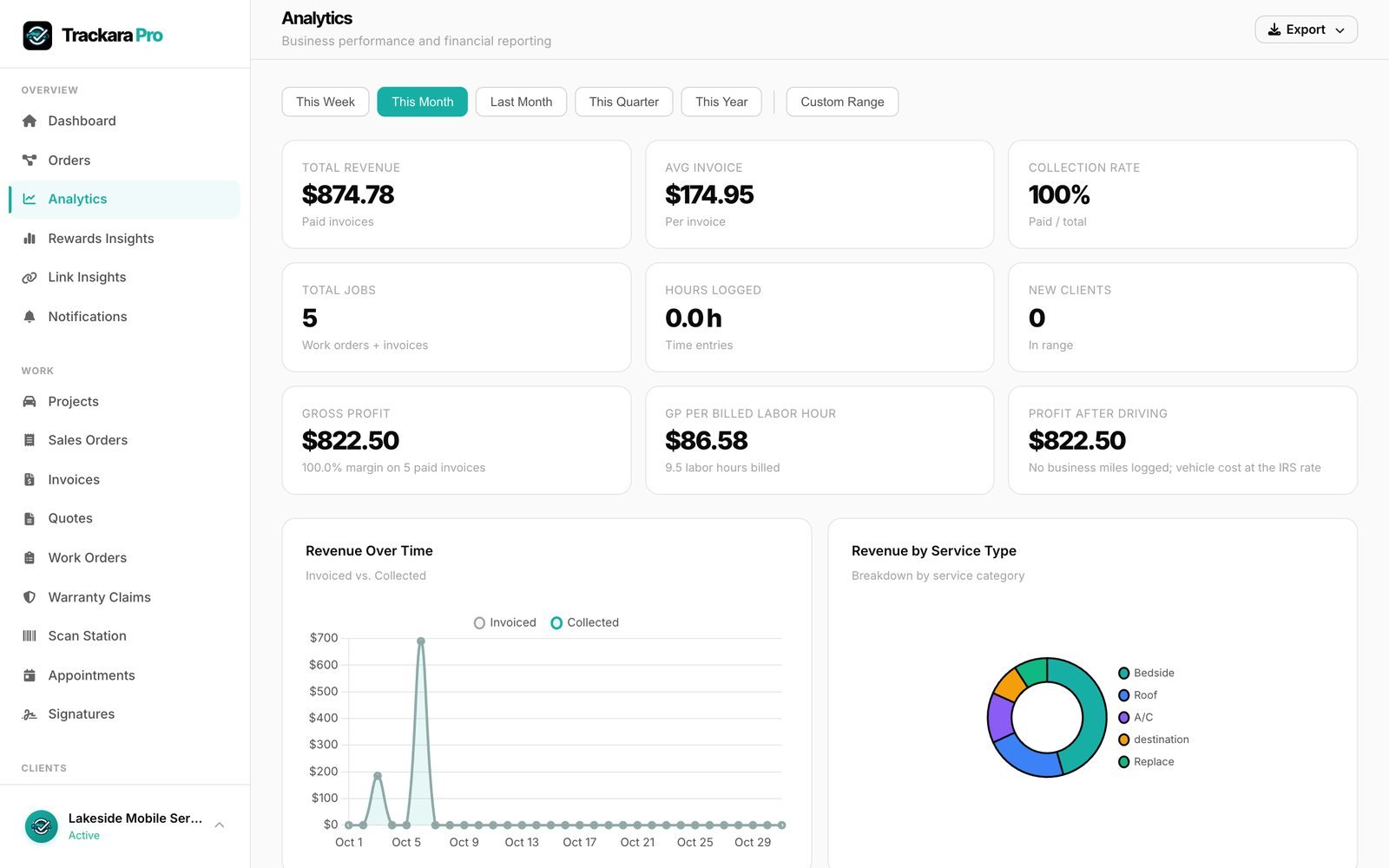Open the Export dropdown menu
Viewport: 1389px width, 868px height.
point(1306,30)
